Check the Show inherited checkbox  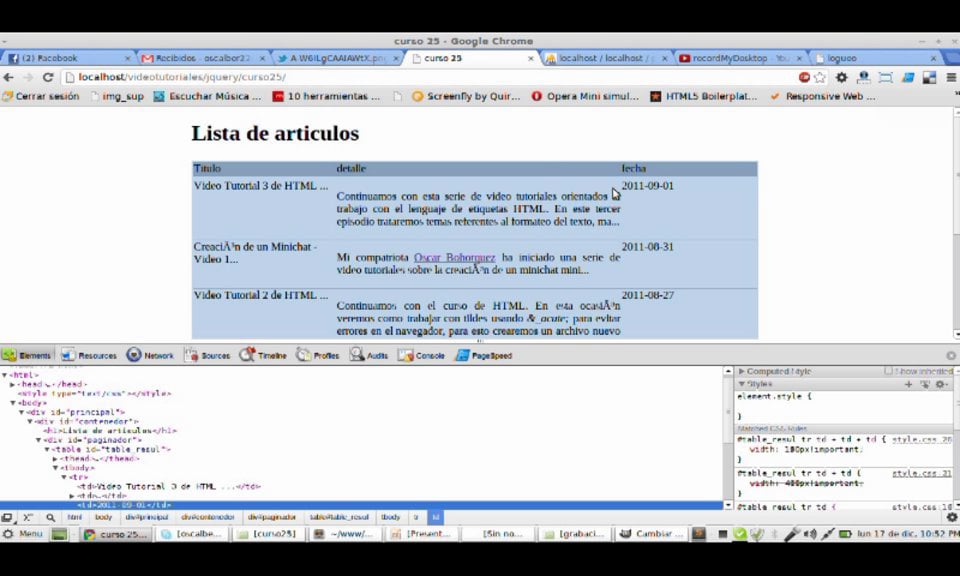point(888,371)
